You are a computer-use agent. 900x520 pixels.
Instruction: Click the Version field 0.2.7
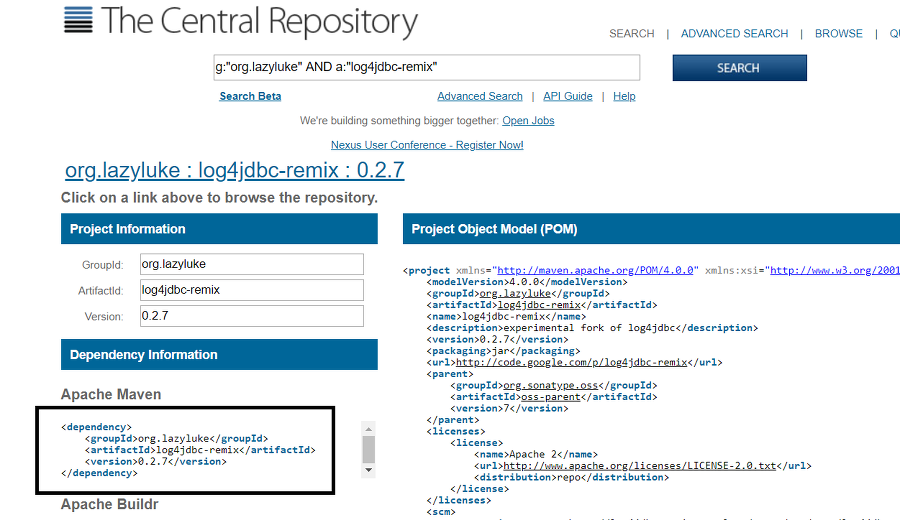coord(251,316)
